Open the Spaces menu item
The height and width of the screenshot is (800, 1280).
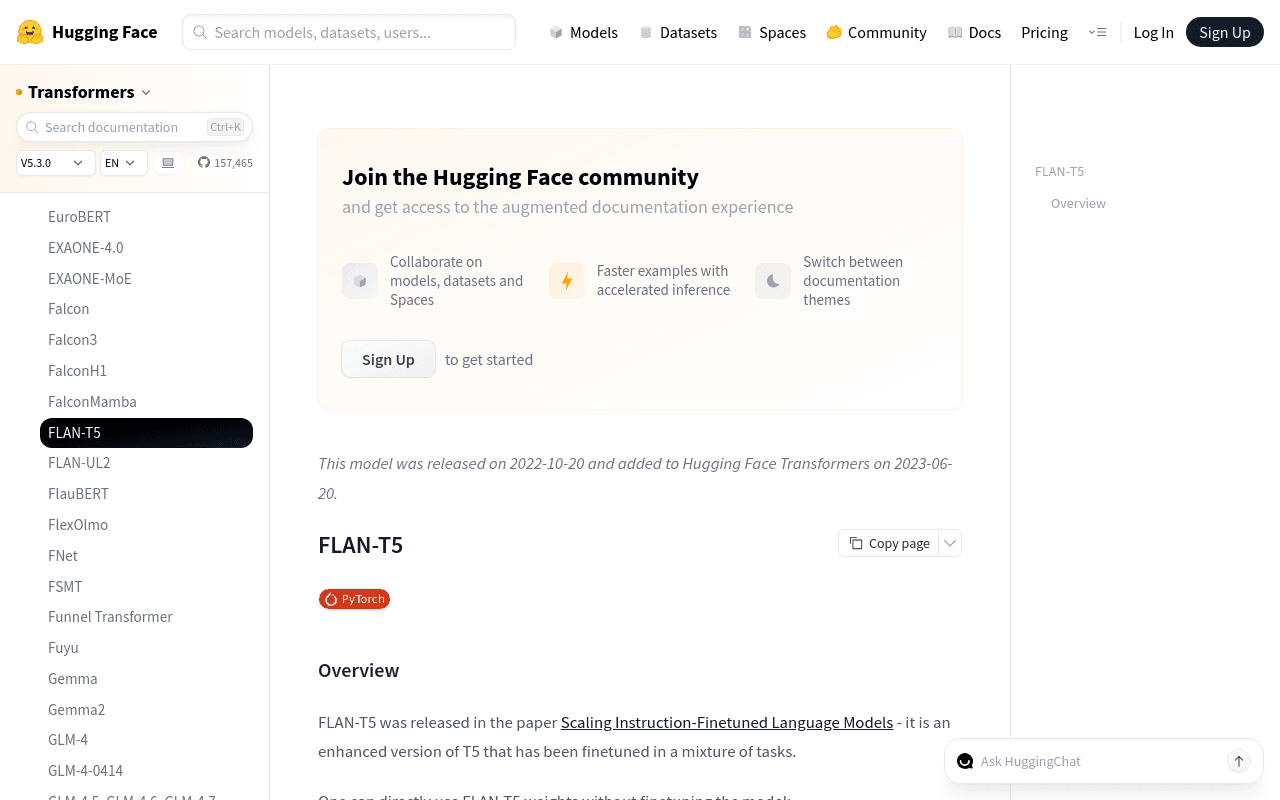(772, 32)
